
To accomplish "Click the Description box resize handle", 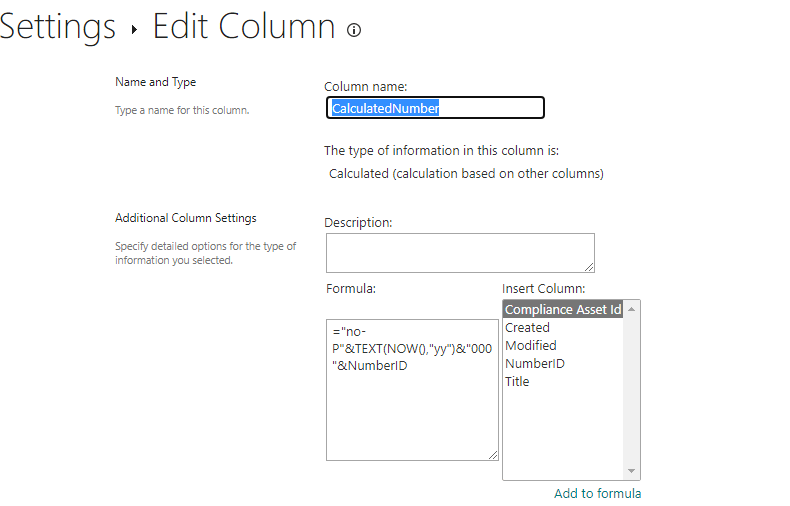I will (x=589, y=267).
